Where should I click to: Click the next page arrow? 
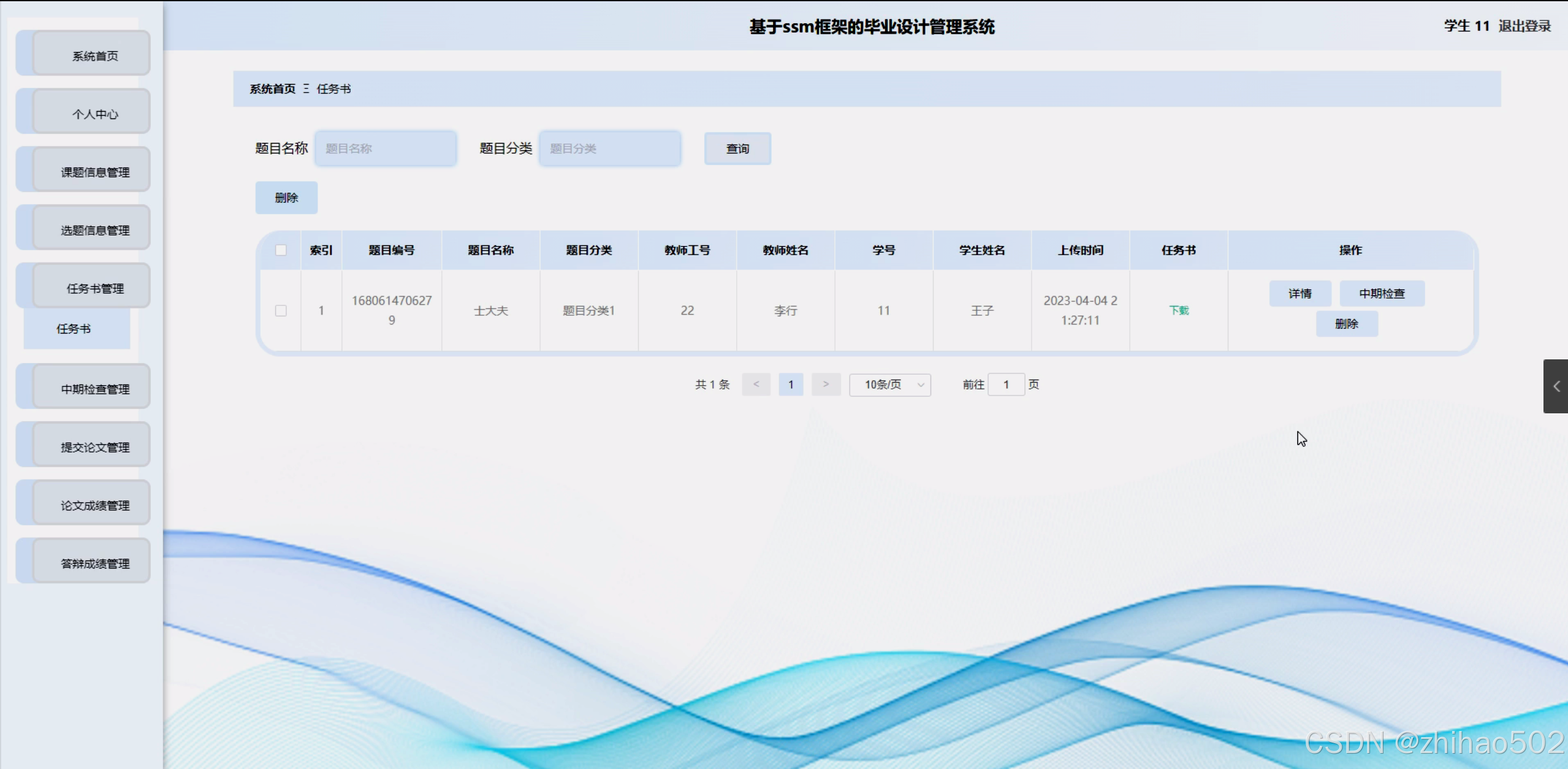[x=826, y=384]
